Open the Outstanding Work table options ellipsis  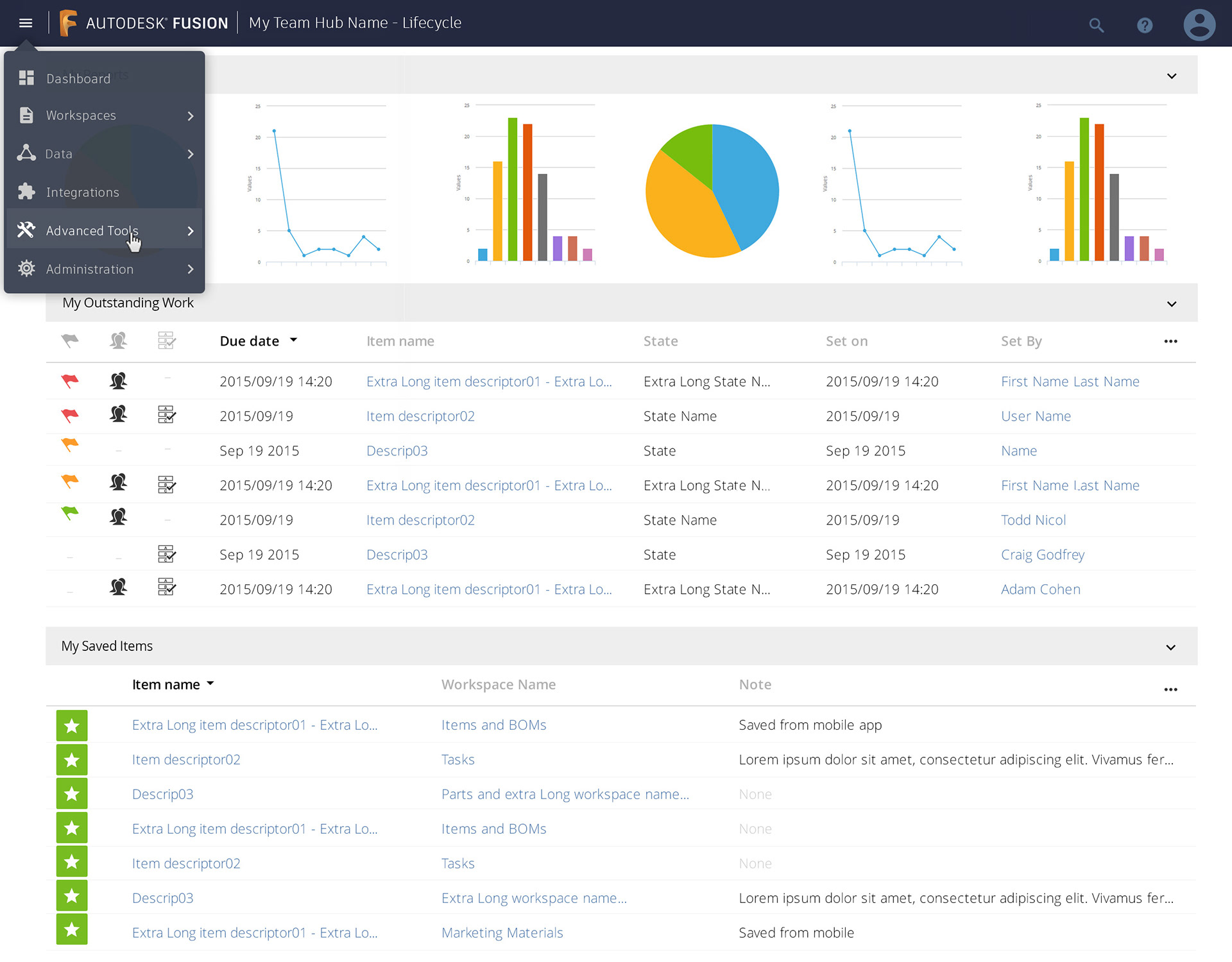coord(1170,341)
